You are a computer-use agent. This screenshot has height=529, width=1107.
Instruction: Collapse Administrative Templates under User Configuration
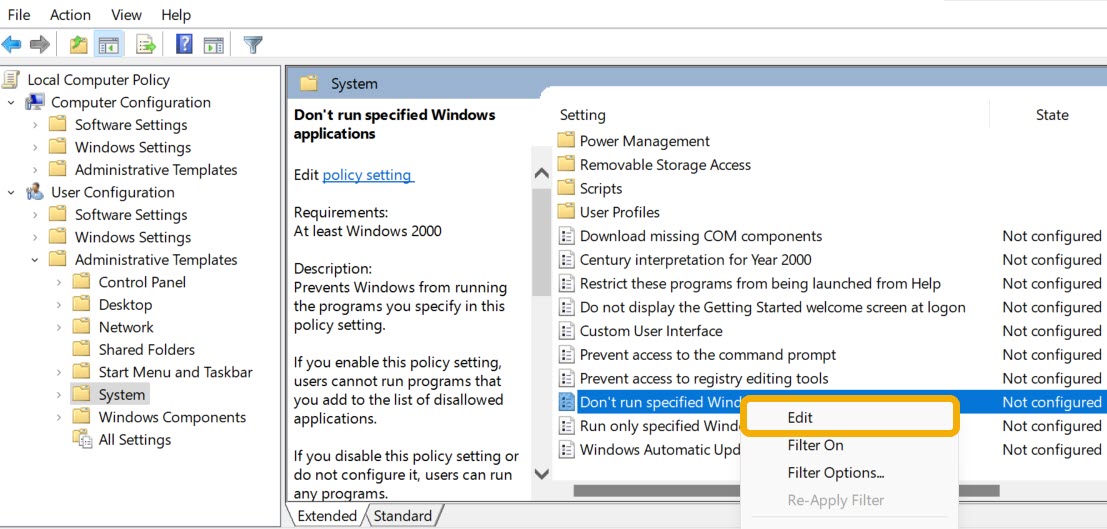[x=35, y=260]
